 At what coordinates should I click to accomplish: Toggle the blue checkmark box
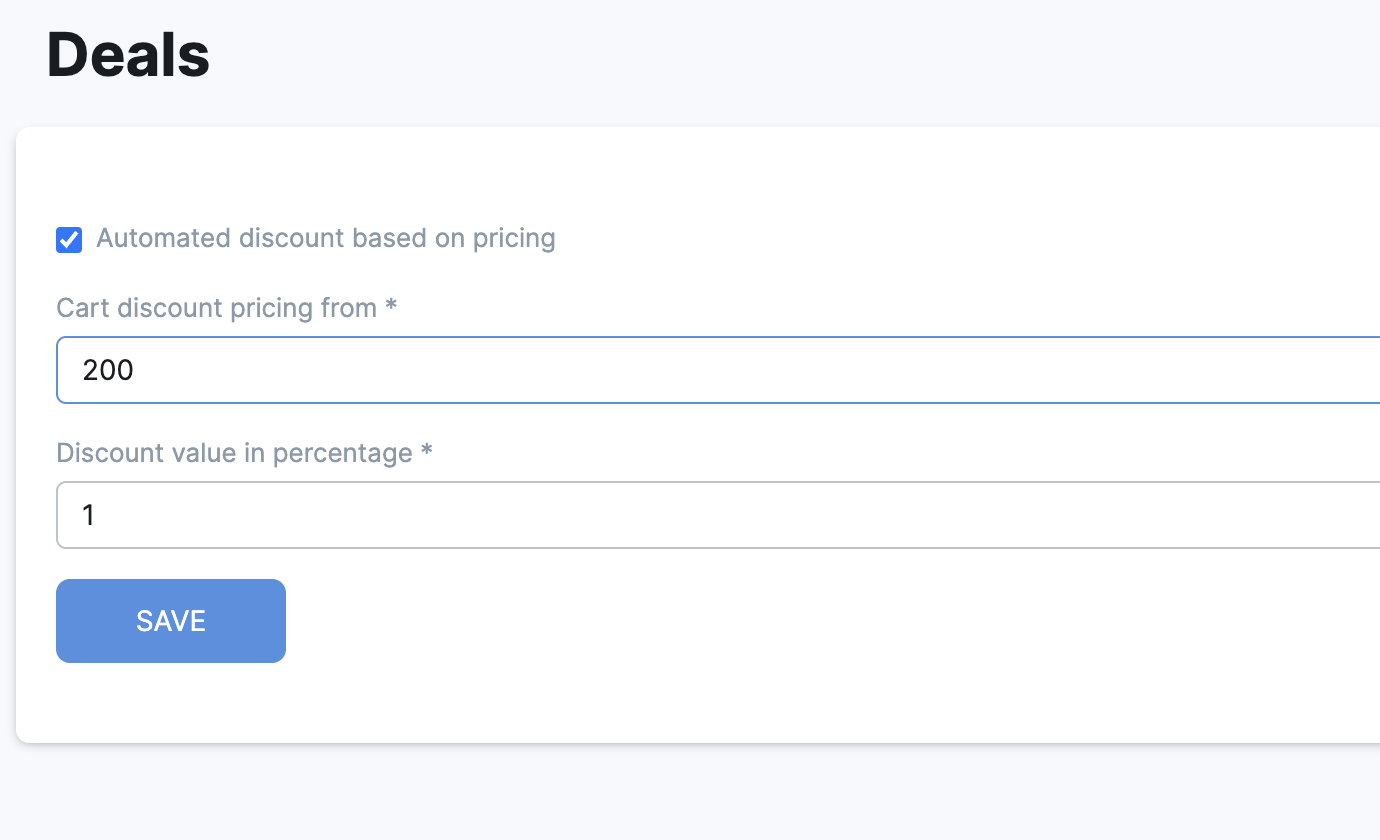[69, 240]
